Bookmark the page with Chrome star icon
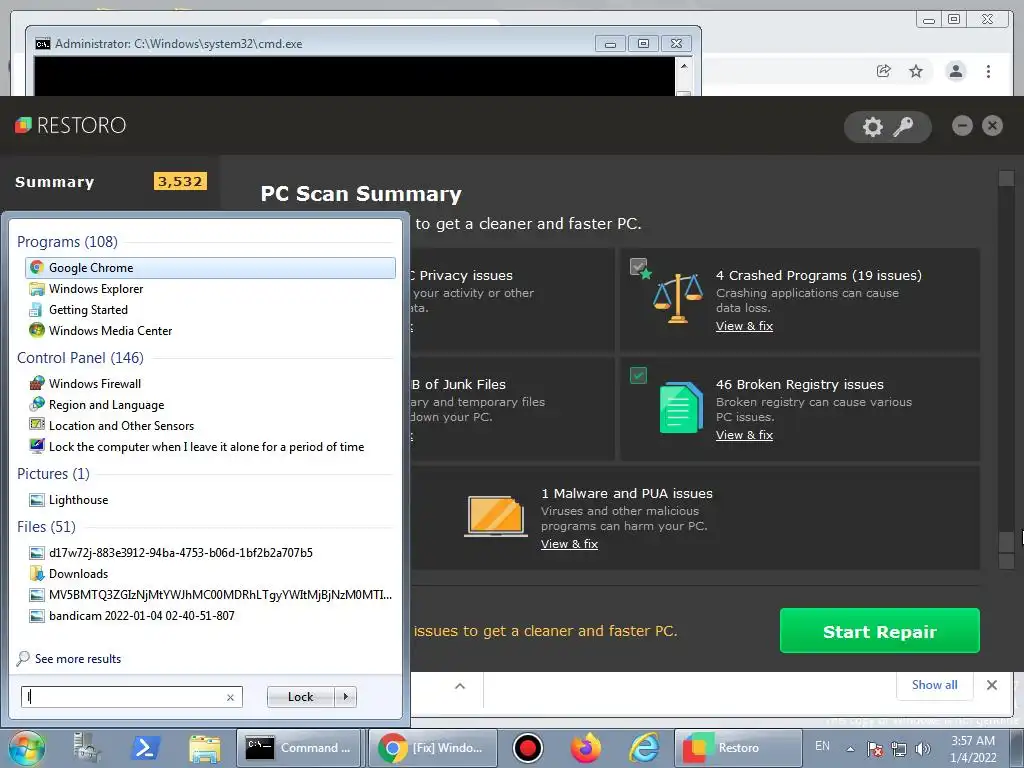This screenshot has width=1024, height=768. tap(916, 71)
